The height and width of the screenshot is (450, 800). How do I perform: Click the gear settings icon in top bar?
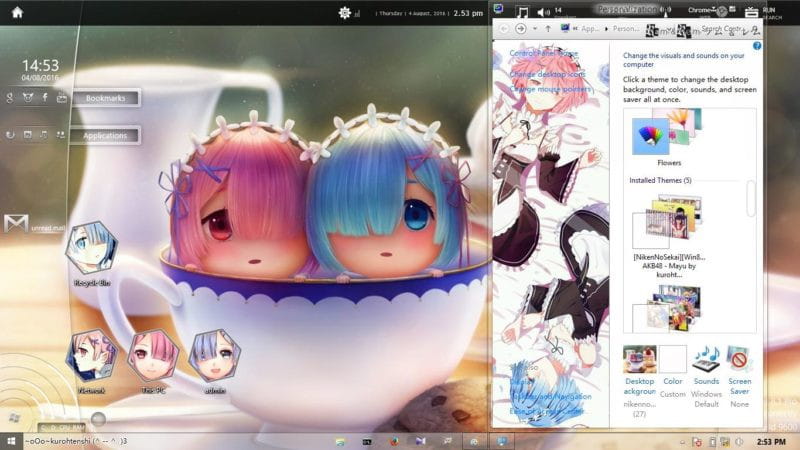pyautogui.click(x=344, y=13)
